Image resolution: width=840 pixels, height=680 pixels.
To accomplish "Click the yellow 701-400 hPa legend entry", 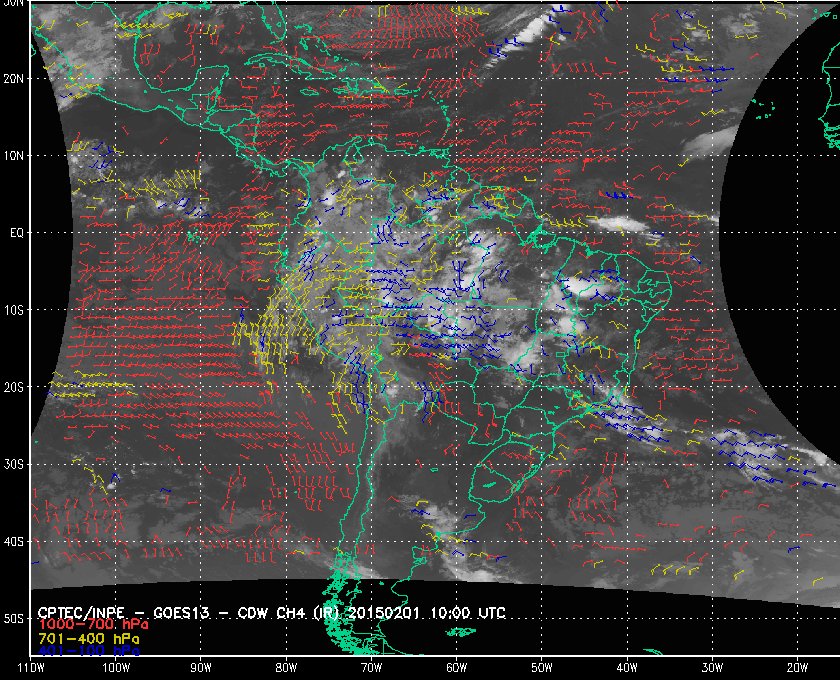I will (x=89, y=639).
